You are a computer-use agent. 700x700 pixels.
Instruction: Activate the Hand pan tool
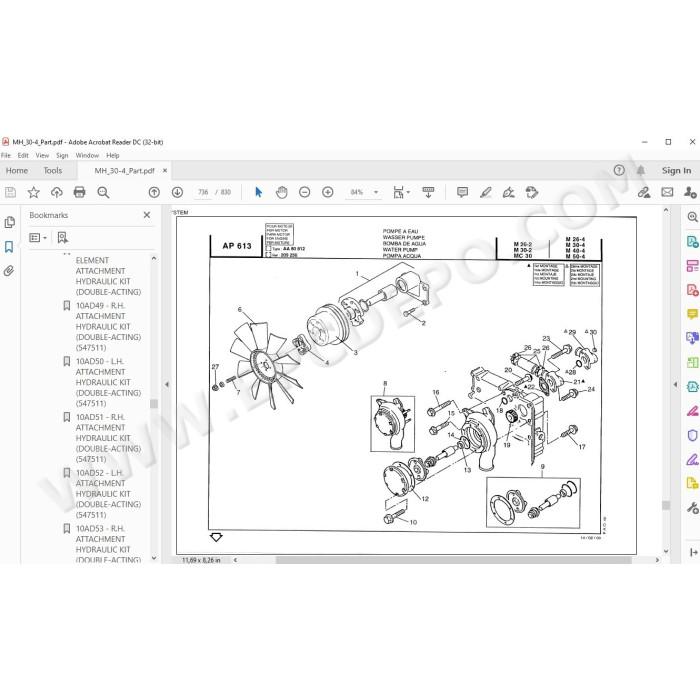pos(282,192)
